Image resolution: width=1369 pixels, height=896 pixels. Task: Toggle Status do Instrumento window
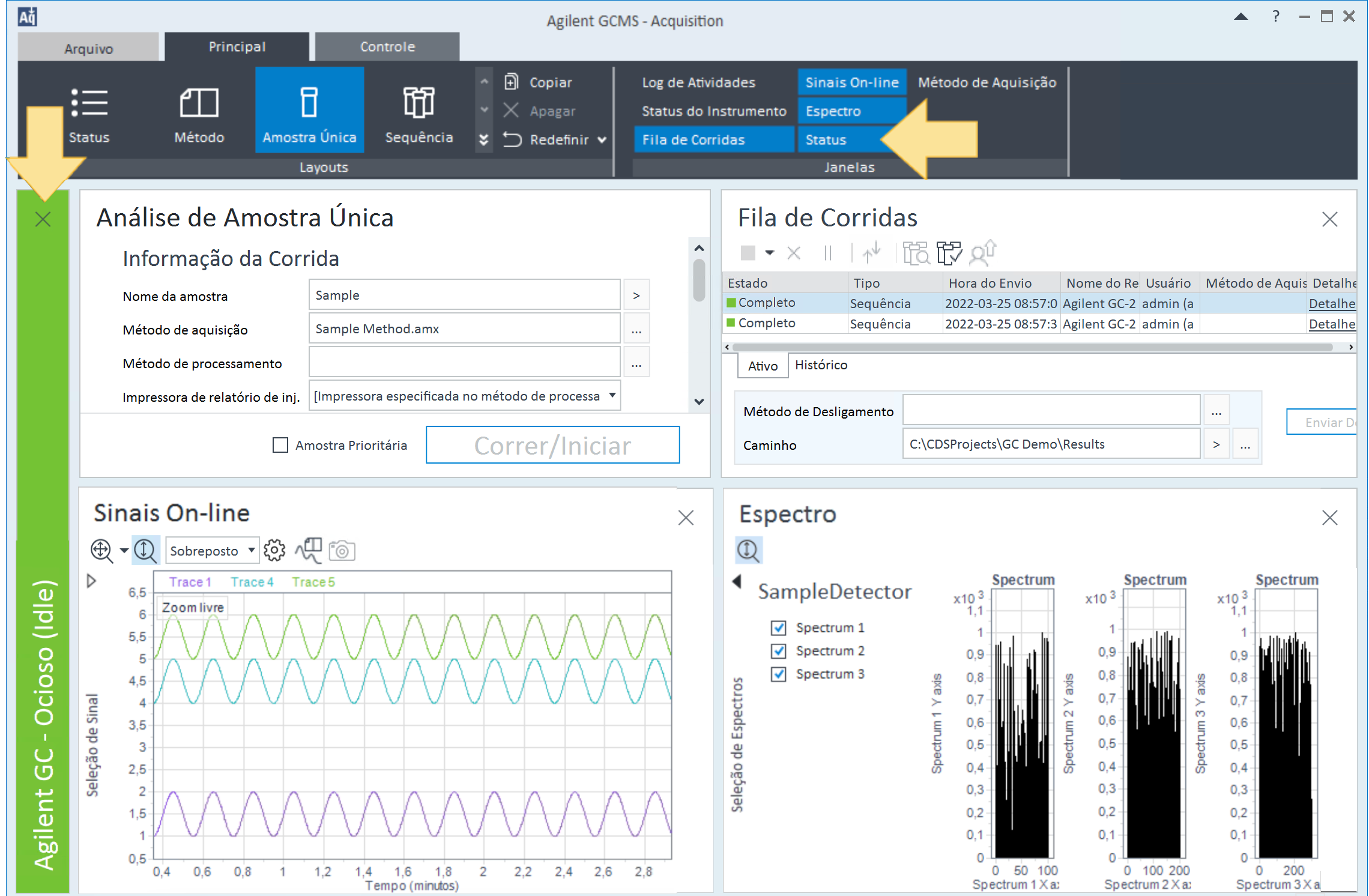tap(714, 111)
